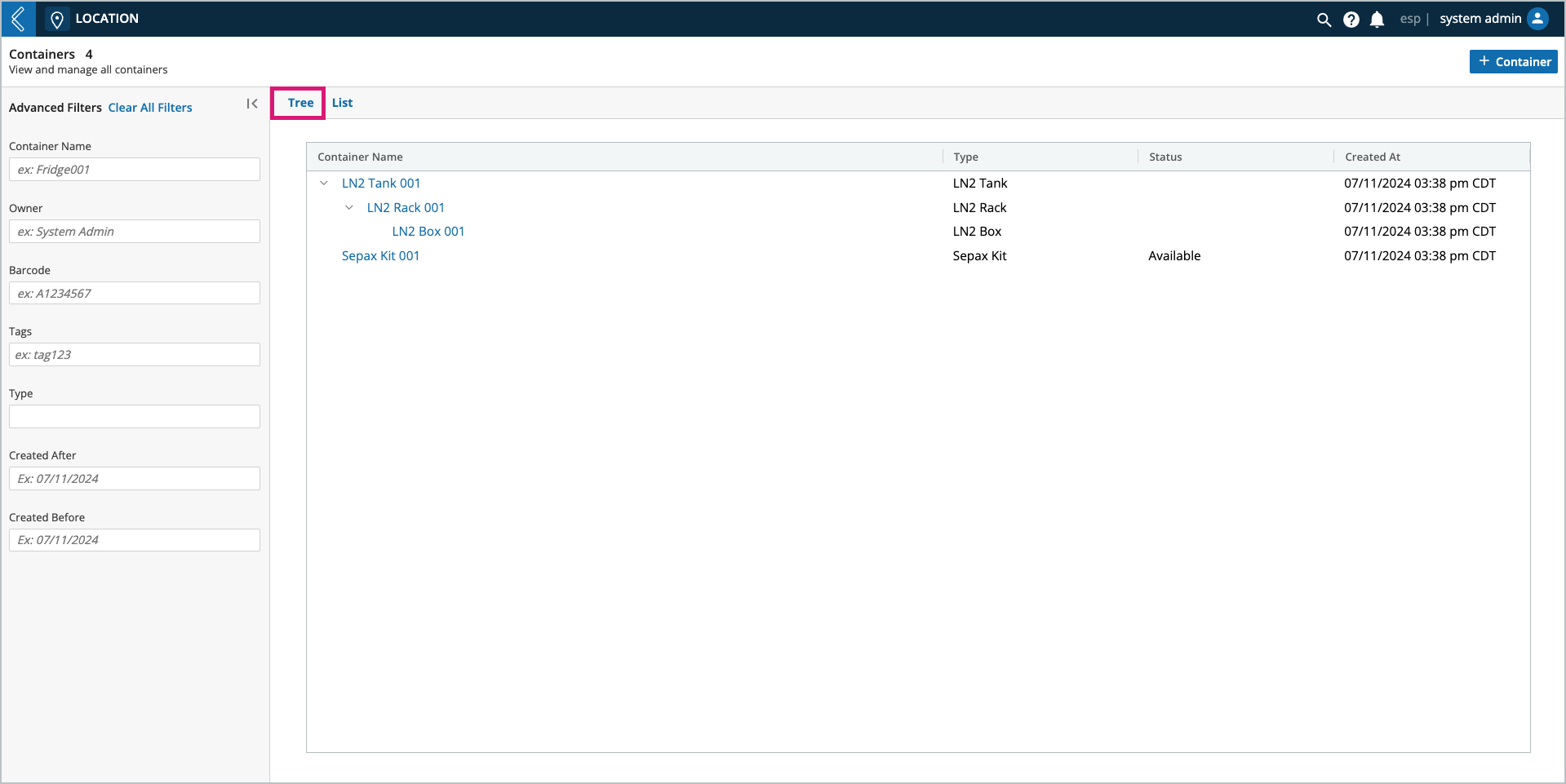Click the user avatar icon
Image resolution: width=1566 pixels, height=784 pixels.
1537,19
